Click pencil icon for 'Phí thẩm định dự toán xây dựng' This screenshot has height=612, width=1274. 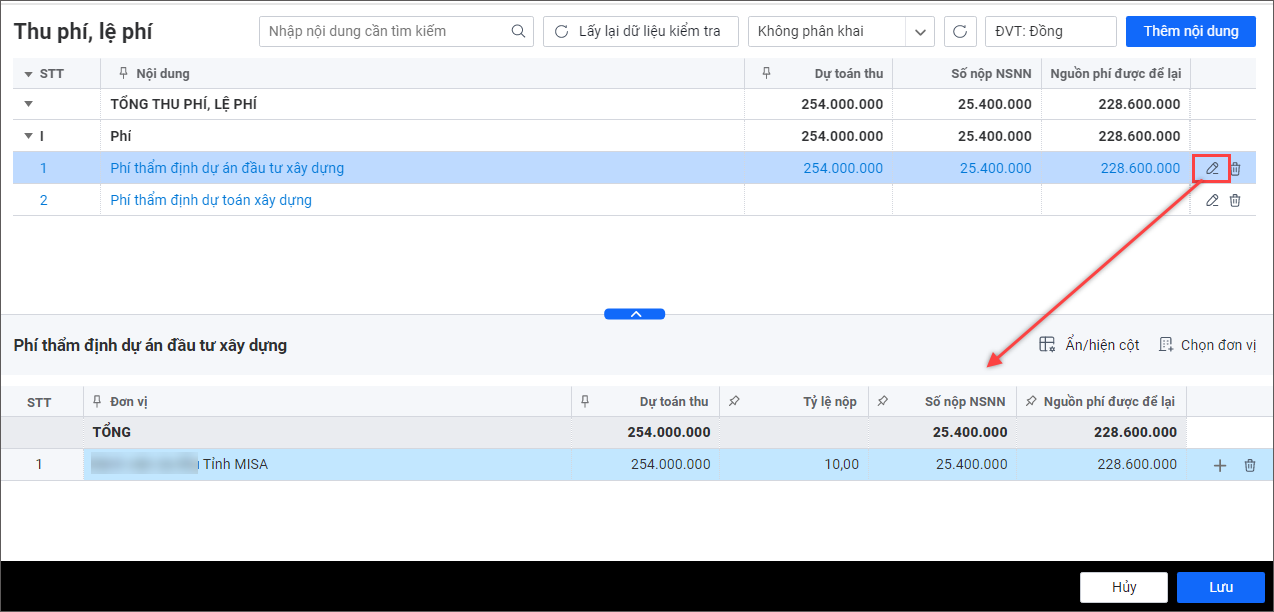[1212, 200]
